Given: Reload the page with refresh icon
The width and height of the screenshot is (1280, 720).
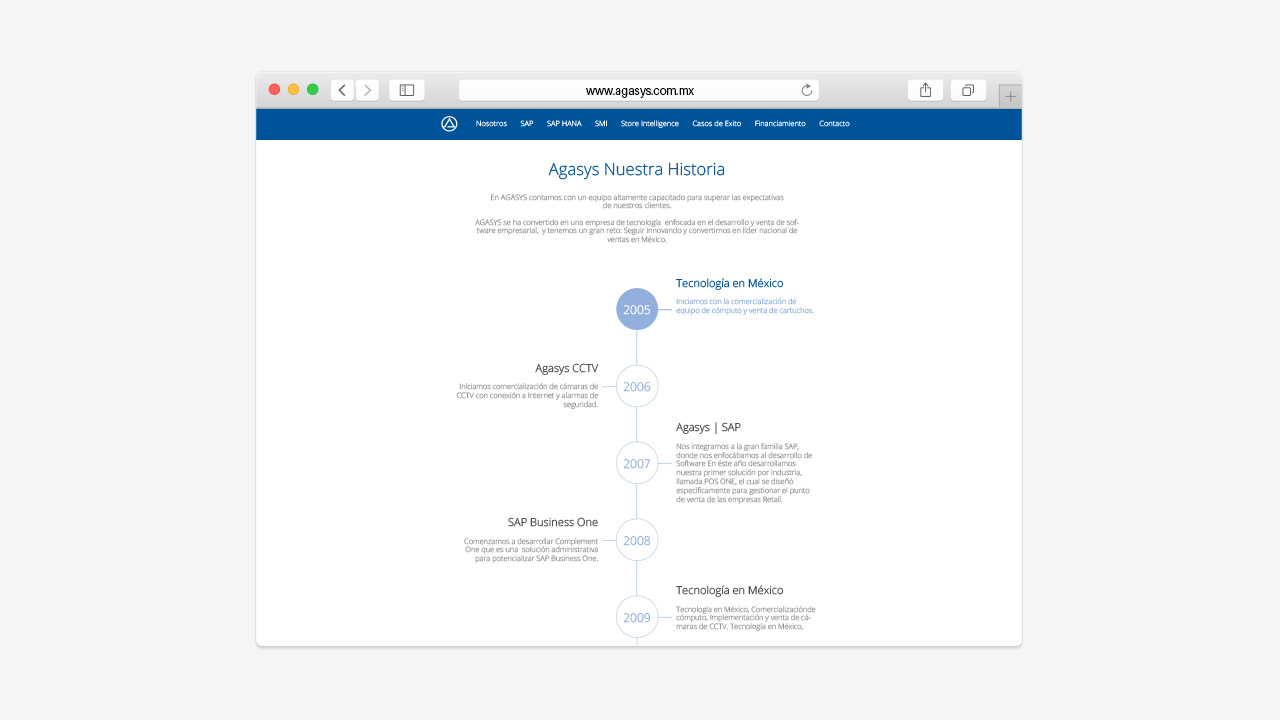Looking at the screenshot, I should [807, 90].
